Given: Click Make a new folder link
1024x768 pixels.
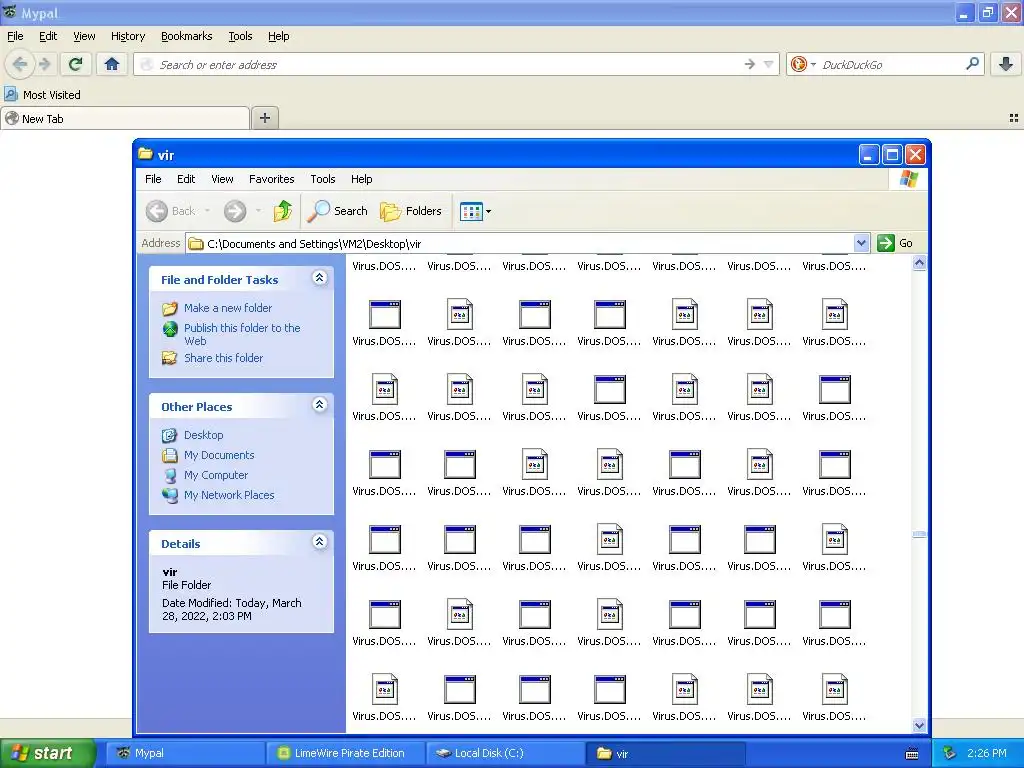Looking at the screenshot, I should (x=227, y=308).
